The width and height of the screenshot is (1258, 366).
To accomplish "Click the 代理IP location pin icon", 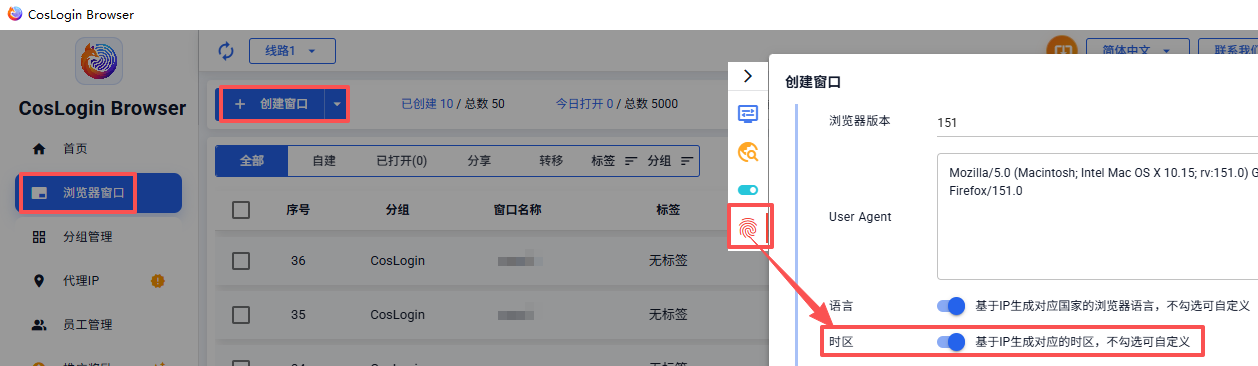I will pos(40,281).
